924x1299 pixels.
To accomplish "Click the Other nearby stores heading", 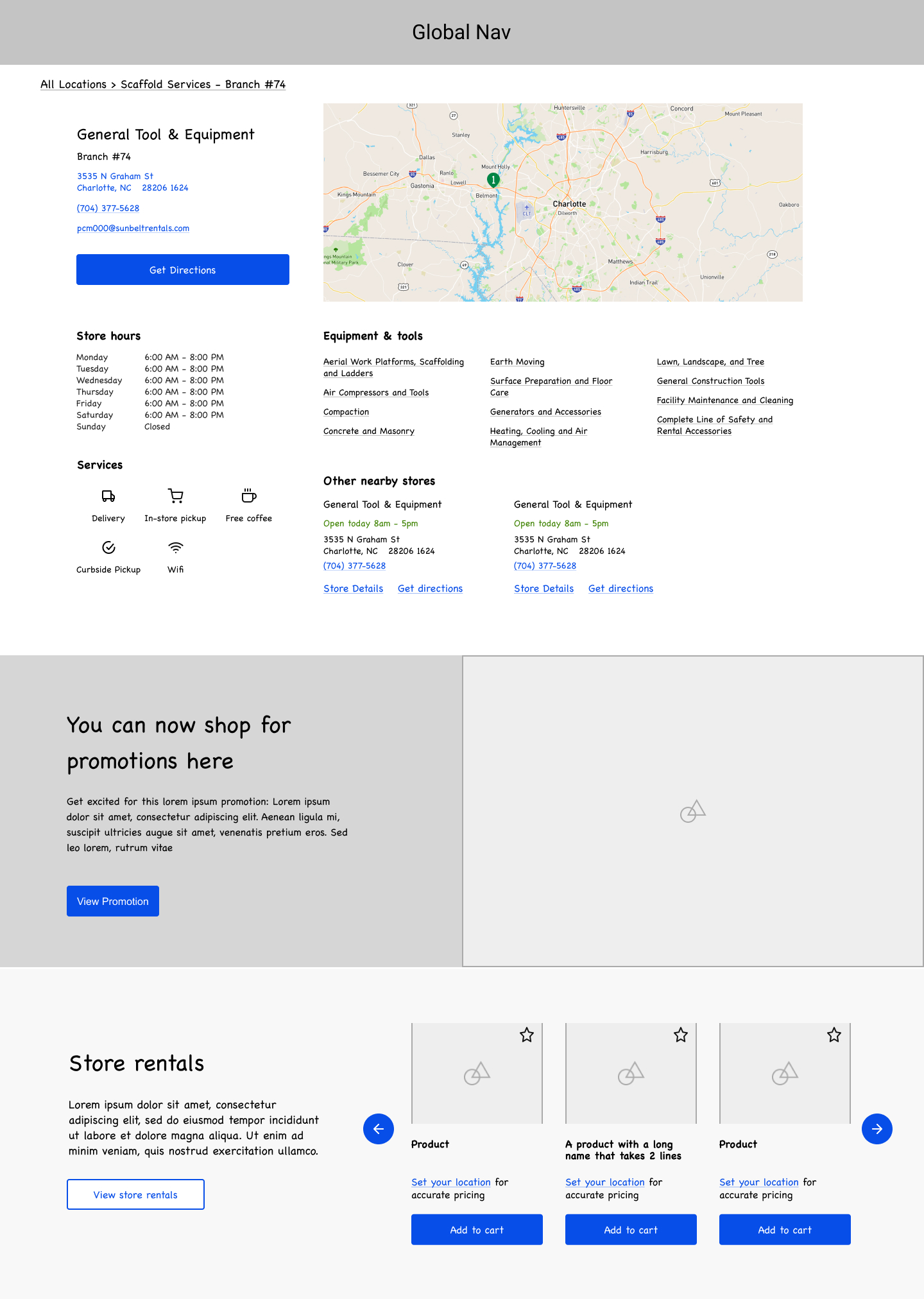I will click(x=379, y=481).
